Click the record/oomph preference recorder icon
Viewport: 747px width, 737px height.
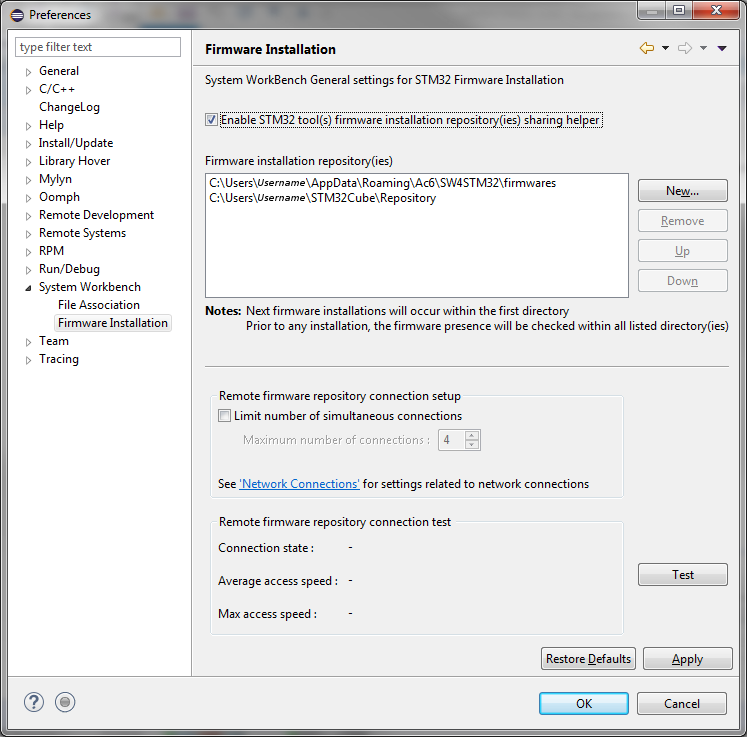65,702
